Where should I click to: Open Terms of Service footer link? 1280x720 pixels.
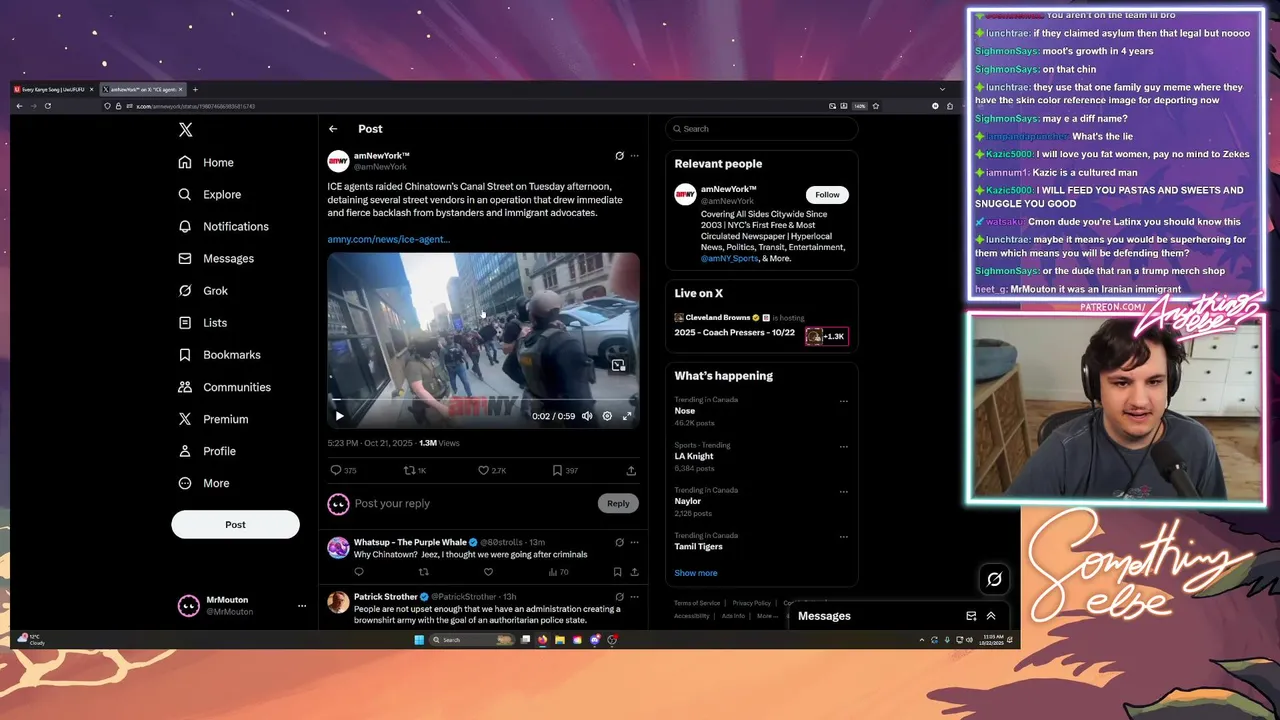point(697,603)
